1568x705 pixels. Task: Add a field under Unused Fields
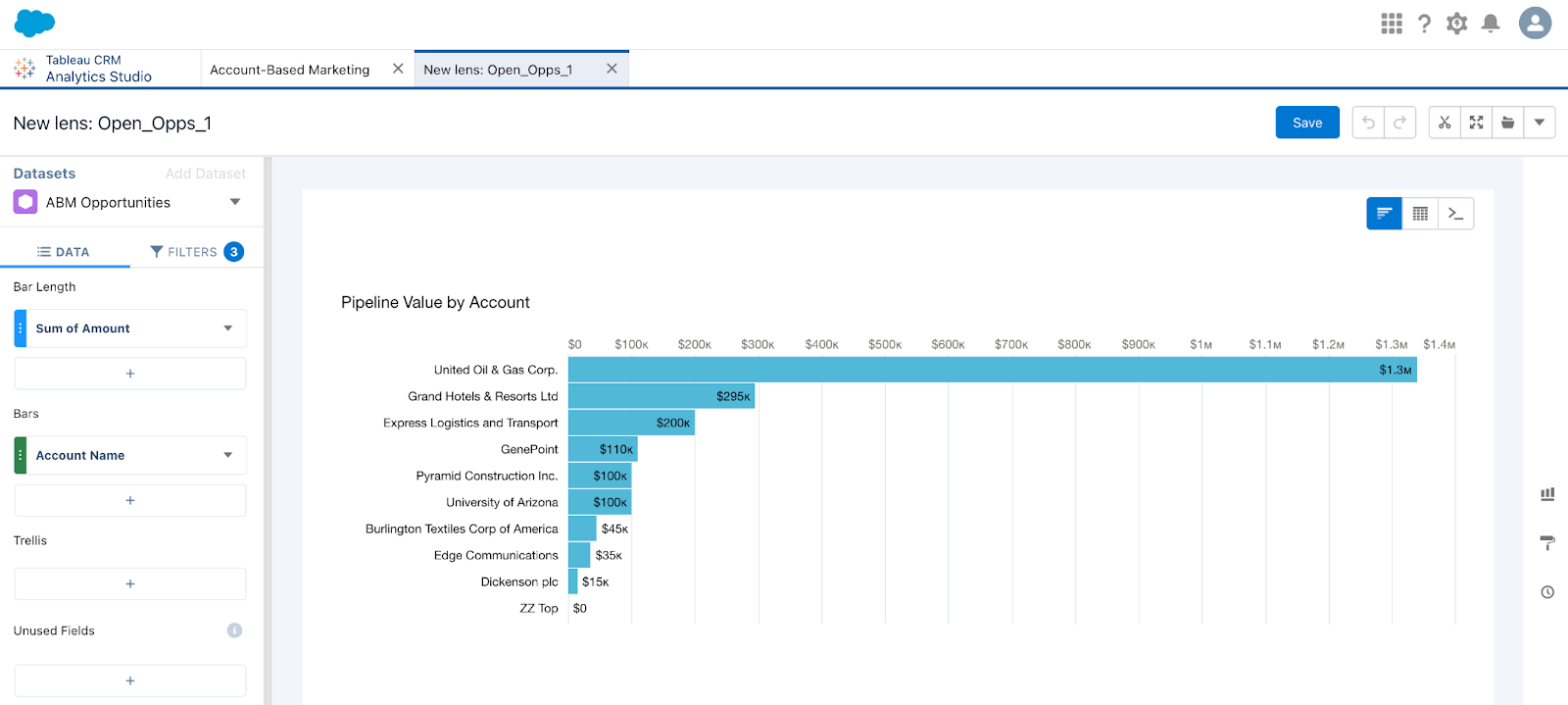click(130, 680)
